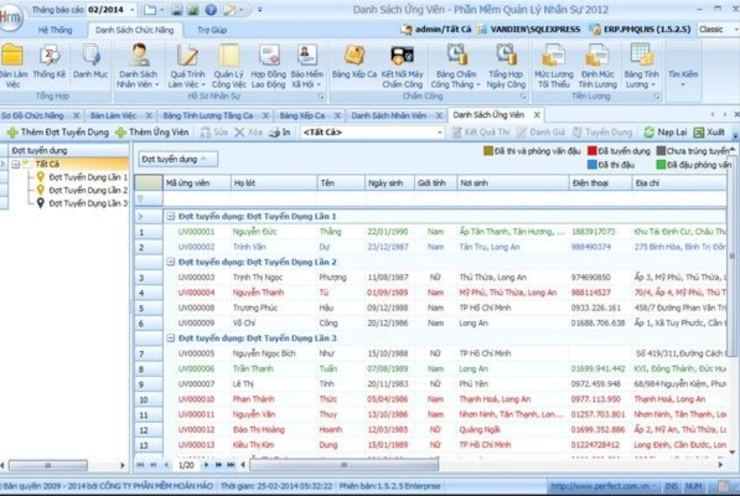Image resolution: width=740 pixels, height=496 pixels.
Task: Collapse group Đợt Tuyển Dụng Lần 3
Action: pyautogui.click(x=170, y=338)
